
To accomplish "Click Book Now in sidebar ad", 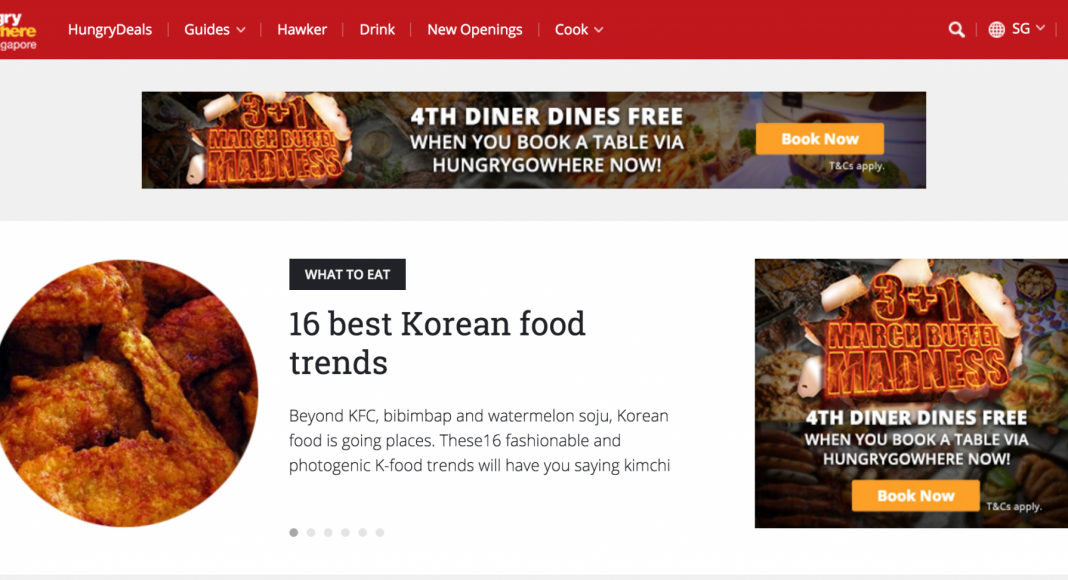I will coord(915,496).
